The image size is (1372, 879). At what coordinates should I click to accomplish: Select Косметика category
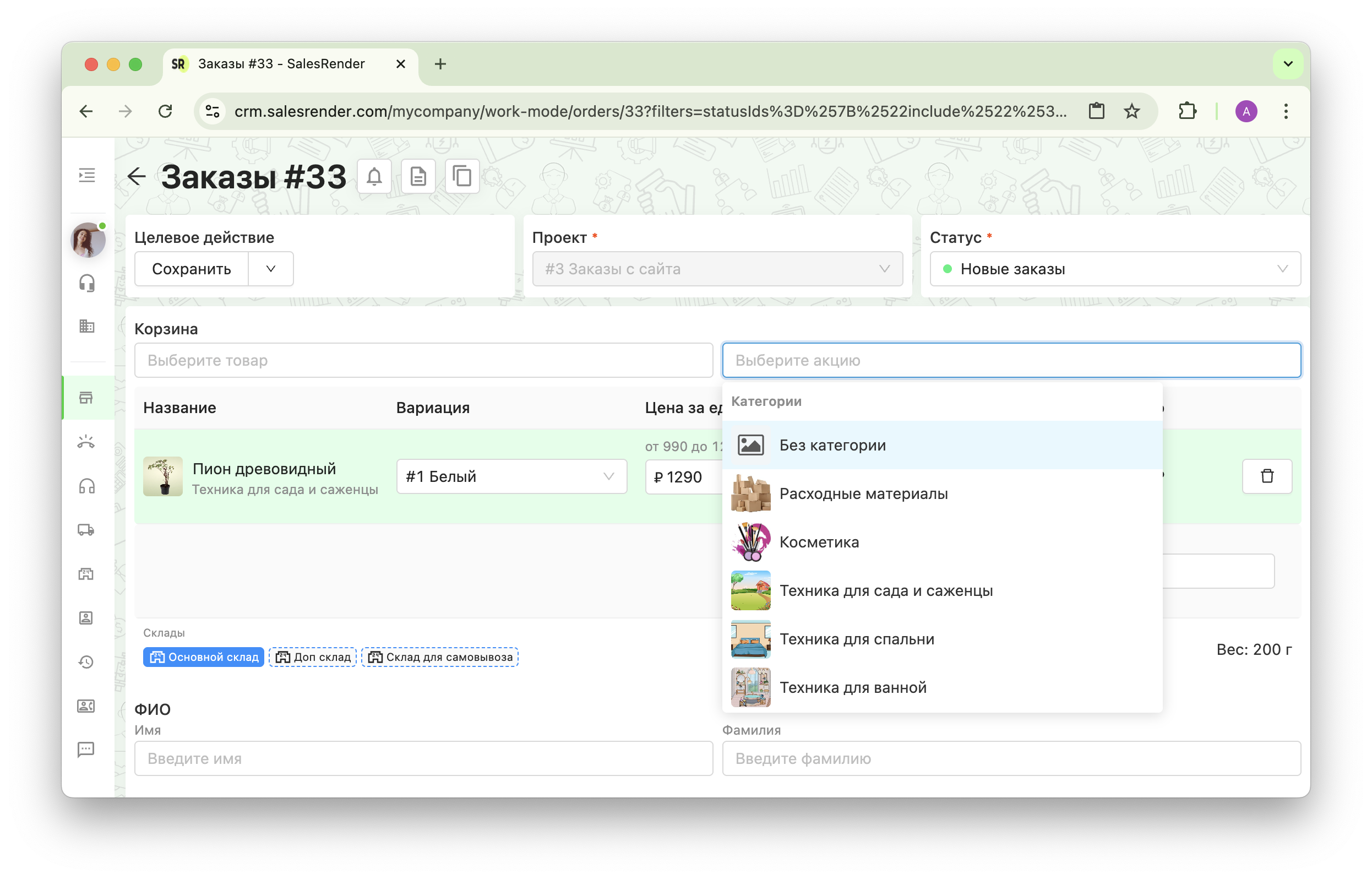[943, 542]
